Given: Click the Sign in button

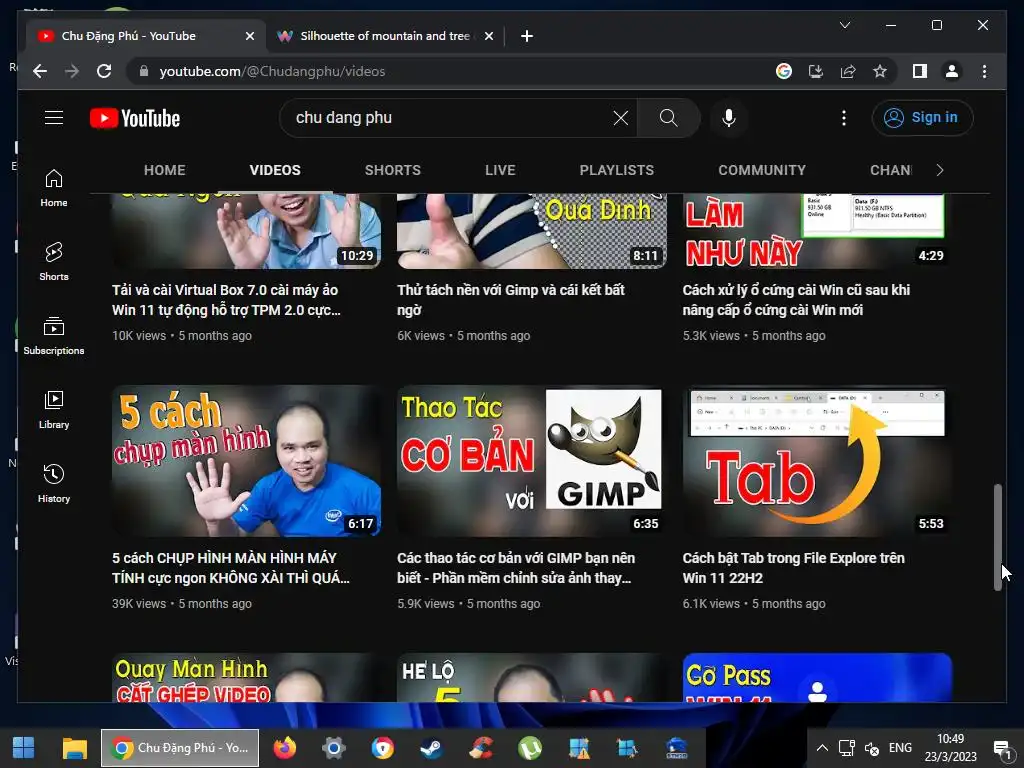Looking at the screenshot, I should [922, 118].
